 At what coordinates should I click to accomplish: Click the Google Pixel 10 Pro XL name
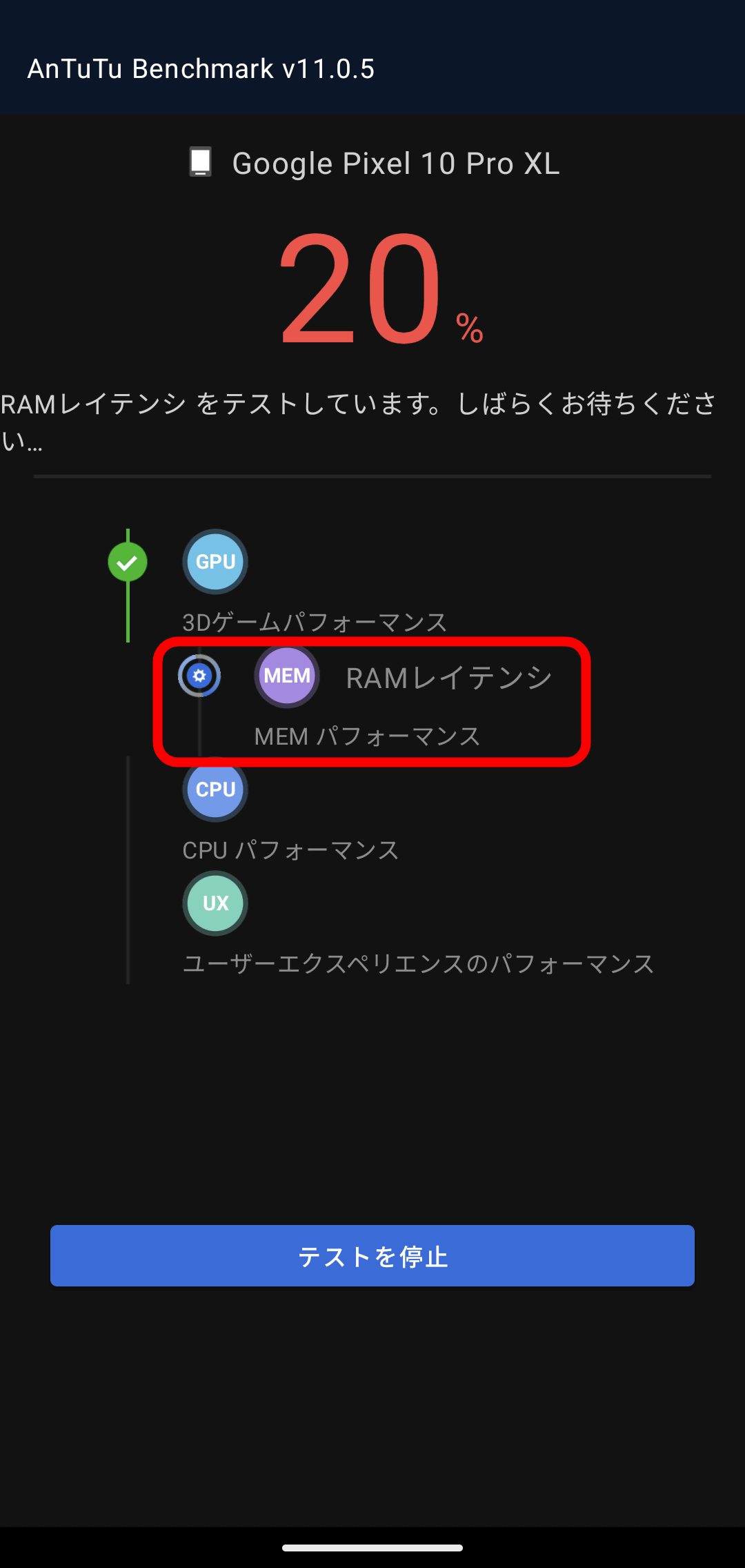coord(396,164)
